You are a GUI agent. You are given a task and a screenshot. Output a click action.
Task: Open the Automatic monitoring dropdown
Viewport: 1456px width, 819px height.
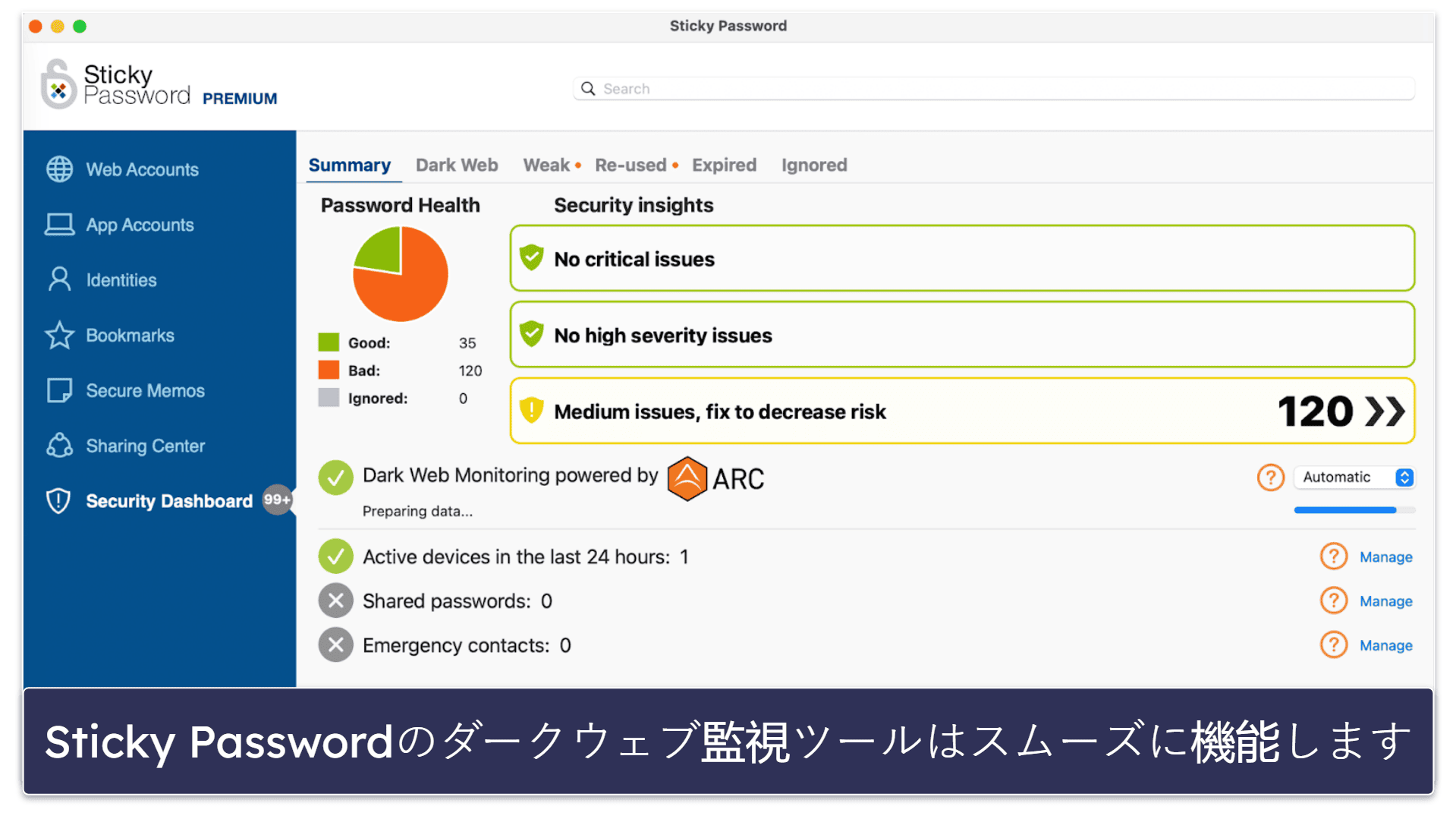coord(1354,477)
